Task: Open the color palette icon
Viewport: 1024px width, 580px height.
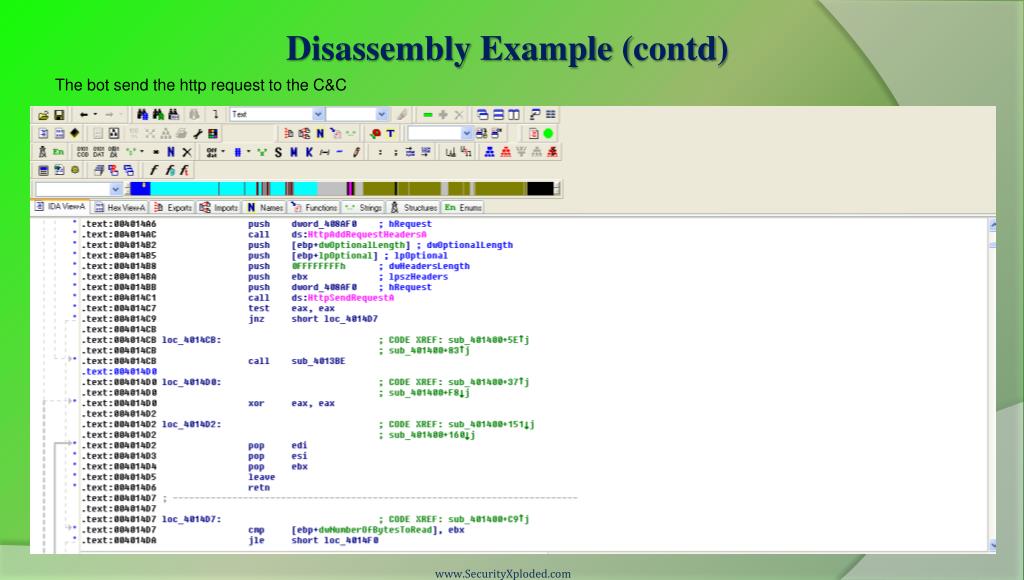Action: 213,134
